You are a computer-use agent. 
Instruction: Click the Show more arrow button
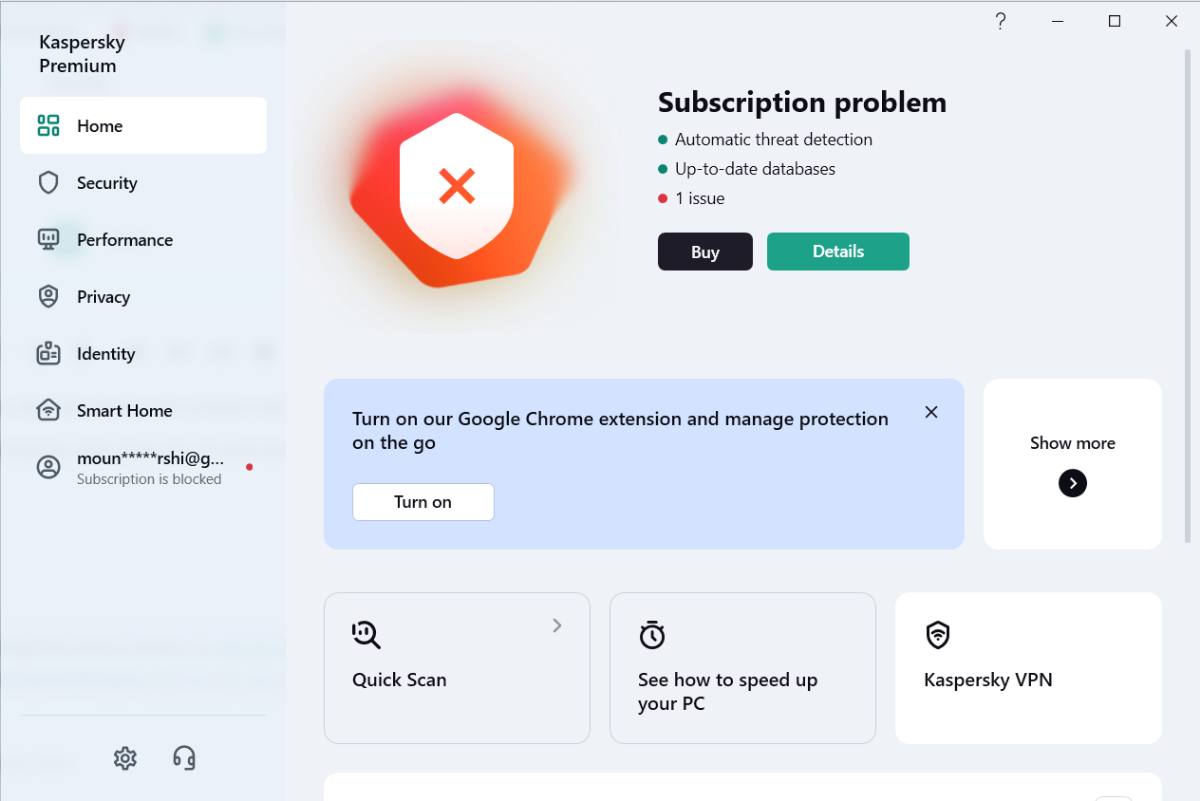pyautogui.click(x=1072, y=484)
